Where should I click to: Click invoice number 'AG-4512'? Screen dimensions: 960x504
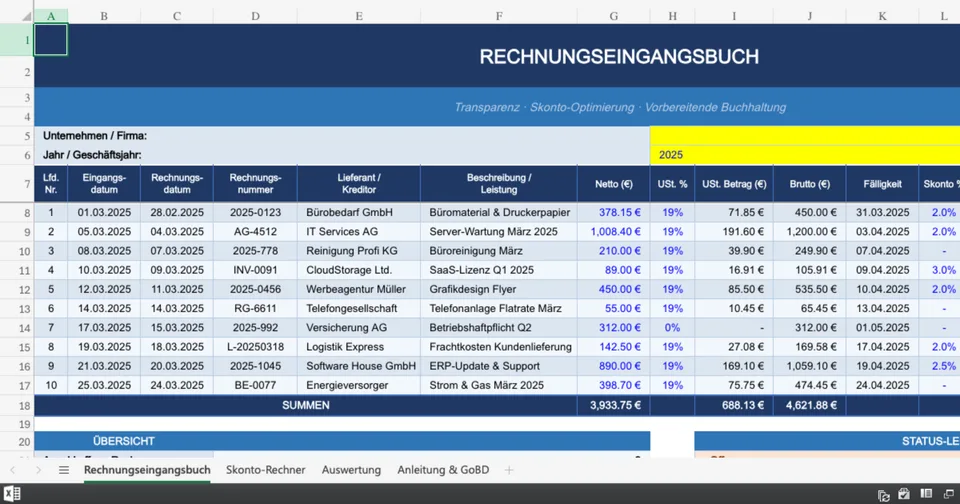[x=255, y=231]
